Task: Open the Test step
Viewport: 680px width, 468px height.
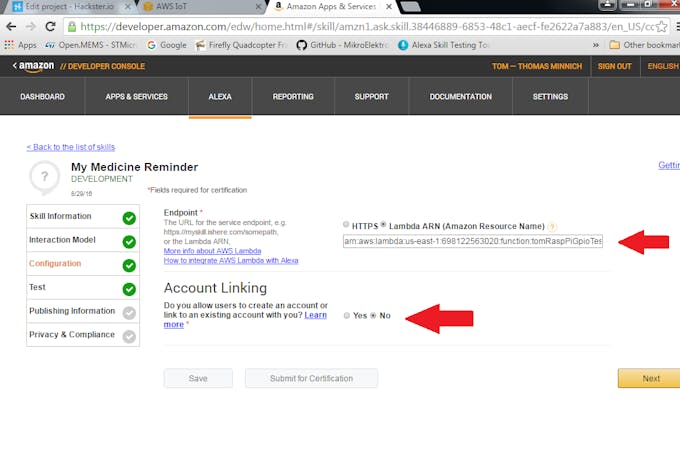Action: click(83, 287)
